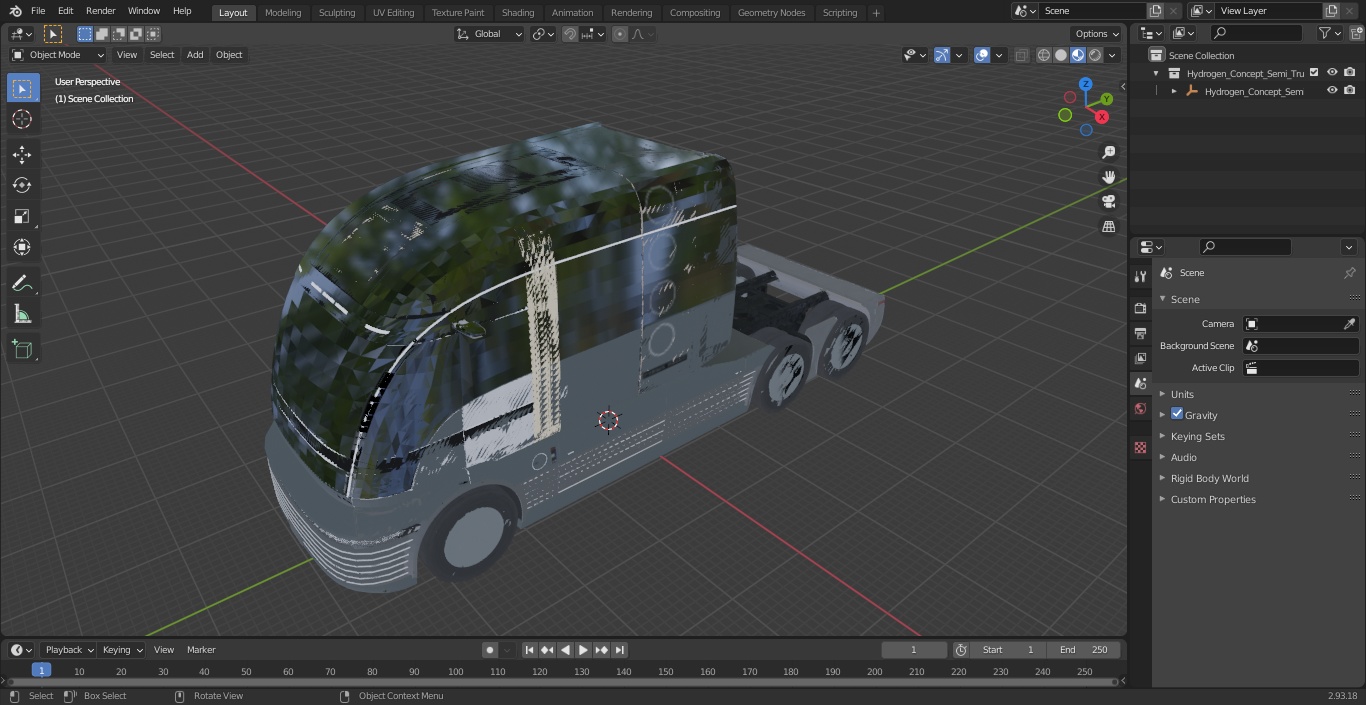Activate the Annotate pencil tool
Viewport: 1366px width, 705px height.
pyautogui.click(x=22, y=283)
